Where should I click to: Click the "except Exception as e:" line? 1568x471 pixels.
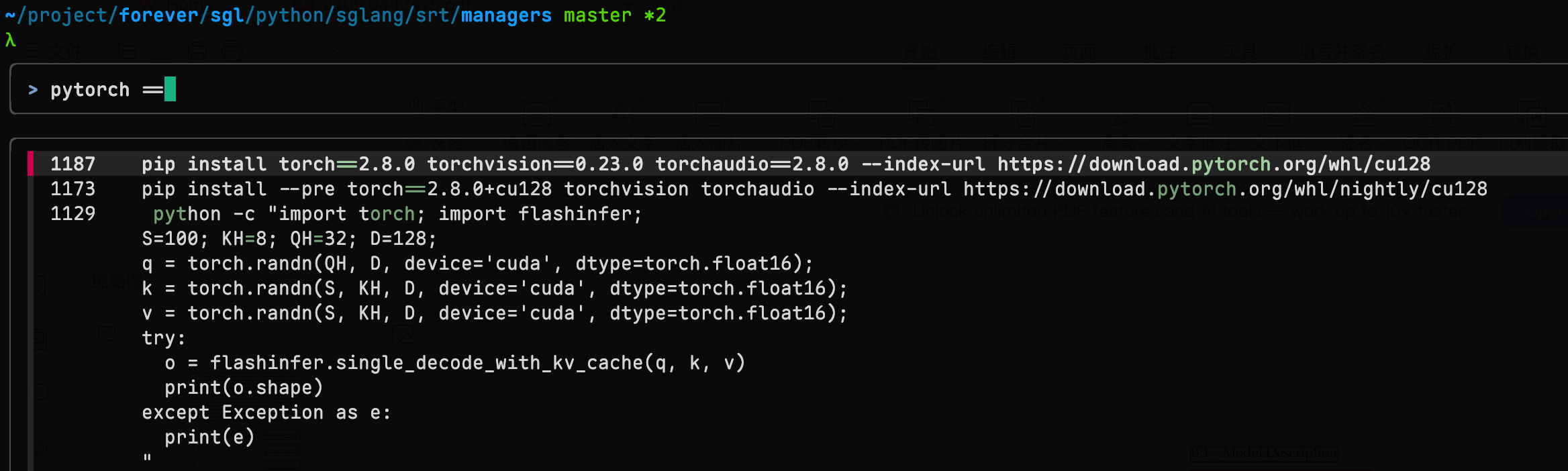click(x=266, y=413)
